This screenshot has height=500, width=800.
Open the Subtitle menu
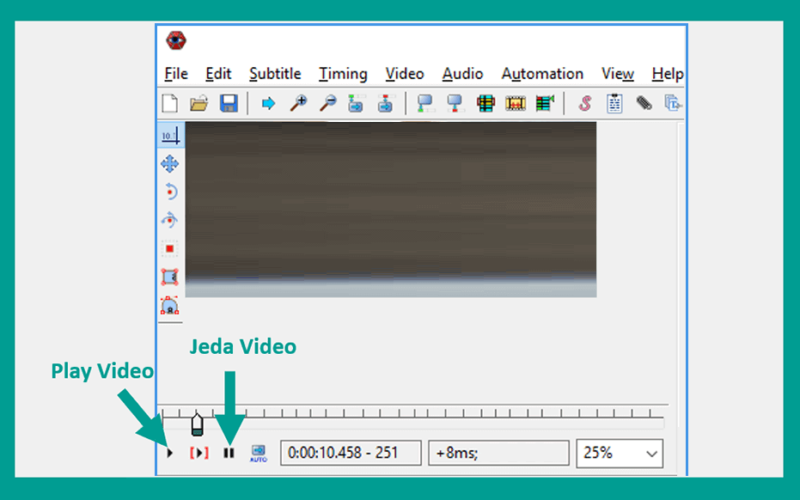pos(275,74)
